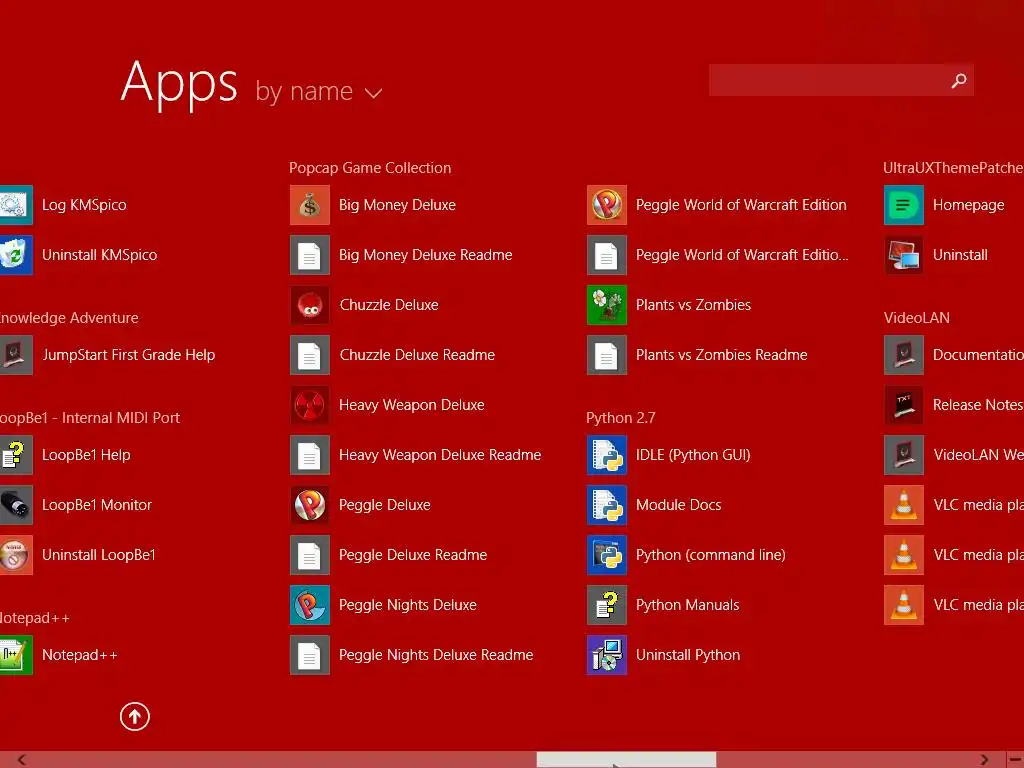Open the truncated Peggle World of Warcraft Editio... document icon
This screenshot has height=768, width=1024.
(607, 255)
